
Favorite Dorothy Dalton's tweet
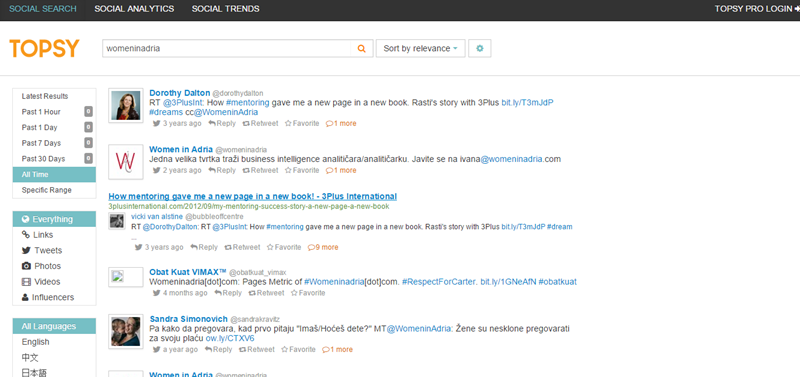tap(302, 123)
